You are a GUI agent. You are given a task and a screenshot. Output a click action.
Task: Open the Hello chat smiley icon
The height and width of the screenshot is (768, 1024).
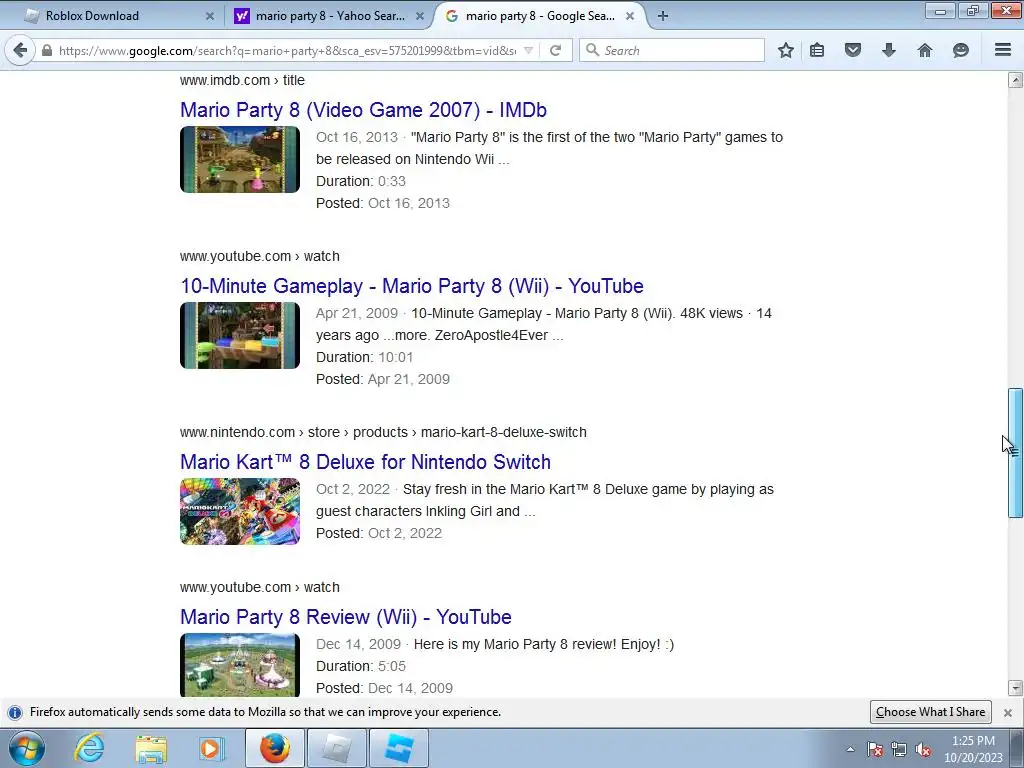pos(961,50)
